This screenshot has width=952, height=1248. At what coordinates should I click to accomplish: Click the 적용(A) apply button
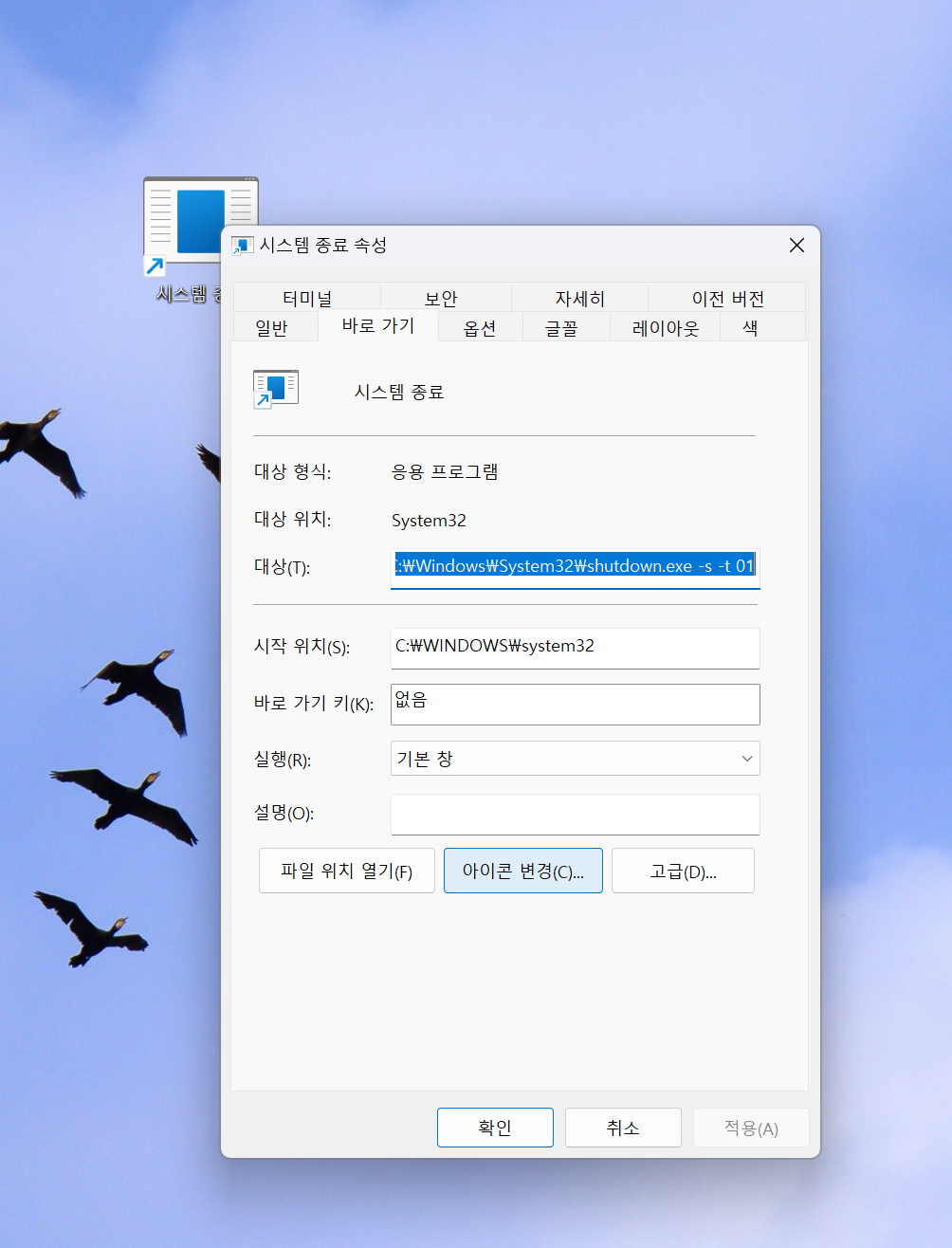click(x=751, y=1128)
